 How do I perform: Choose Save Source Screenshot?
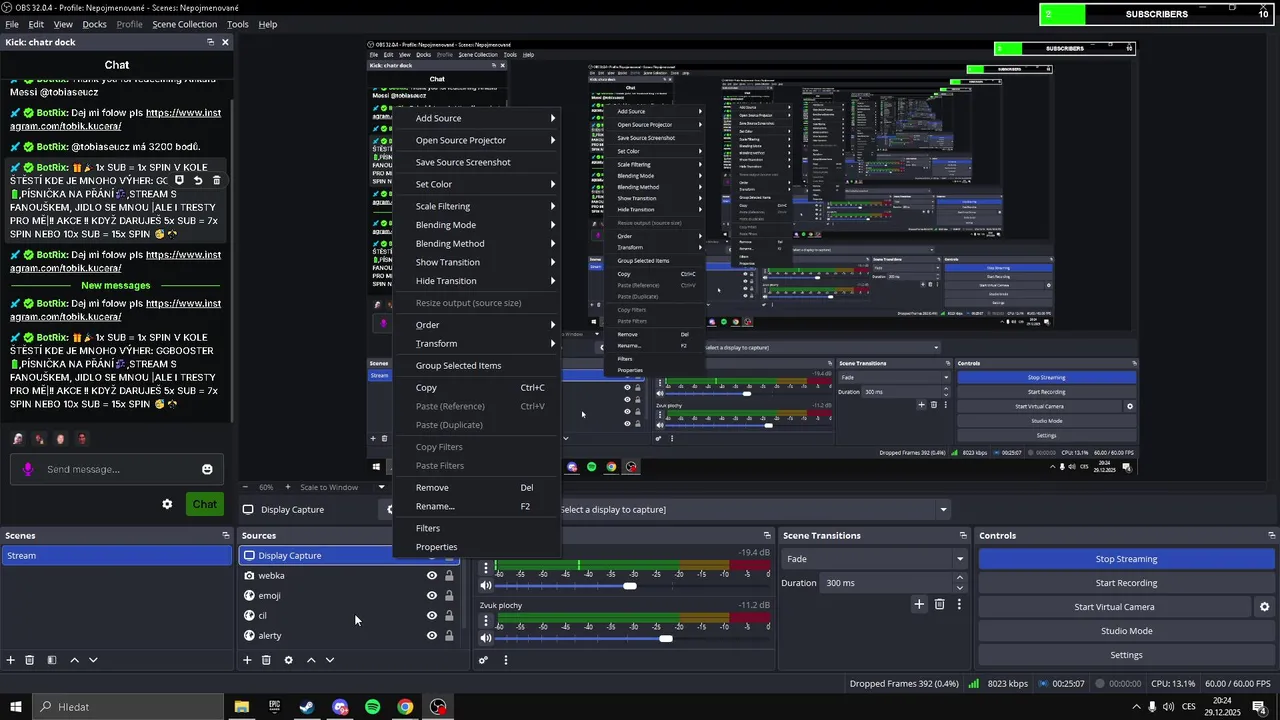[476, 162]
